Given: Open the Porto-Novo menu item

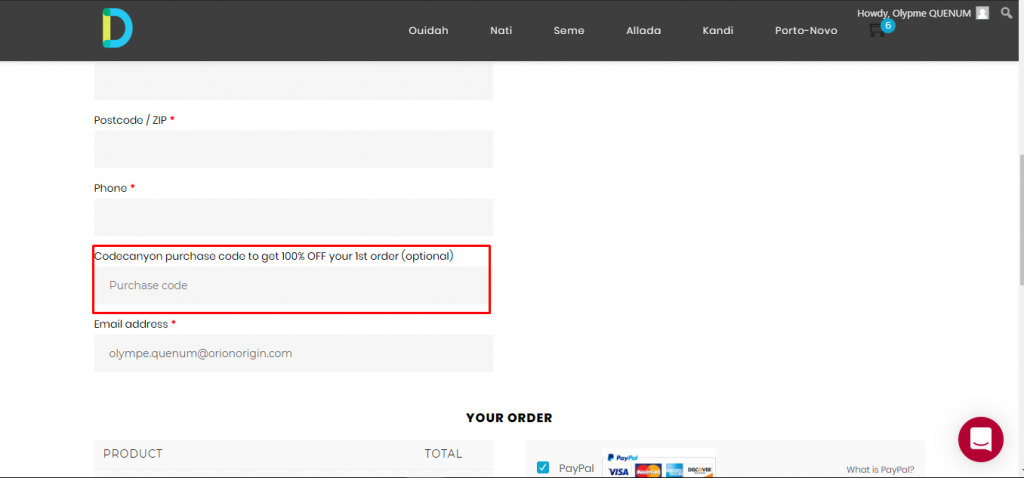Looking at the screenshot, I should point(806,30).
